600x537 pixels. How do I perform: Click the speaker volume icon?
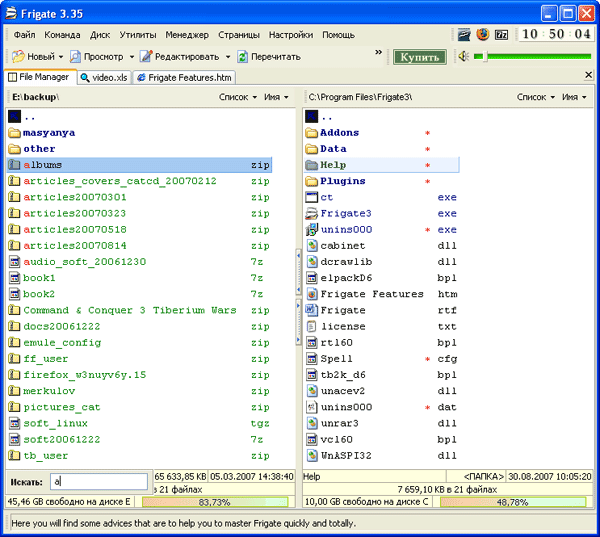(464, 56)
